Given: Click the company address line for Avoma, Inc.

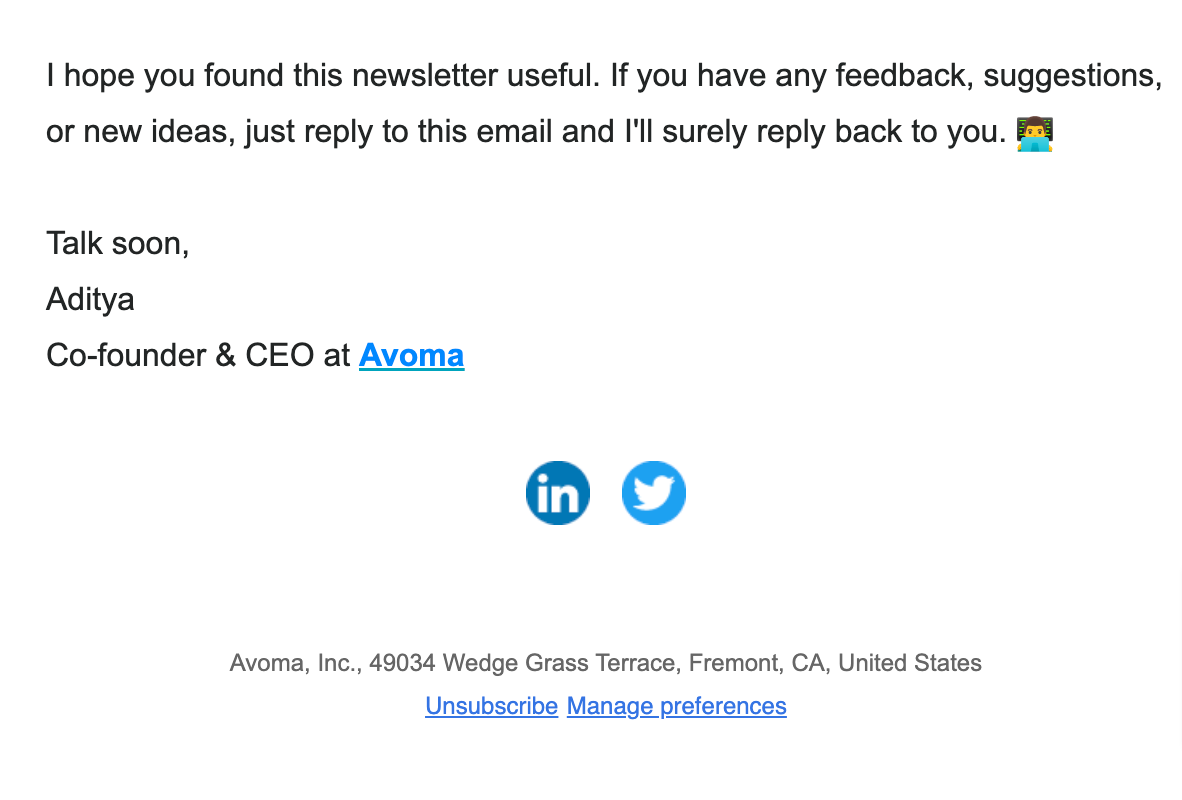Looking at the screenshot, I should (x=605, y=663).
